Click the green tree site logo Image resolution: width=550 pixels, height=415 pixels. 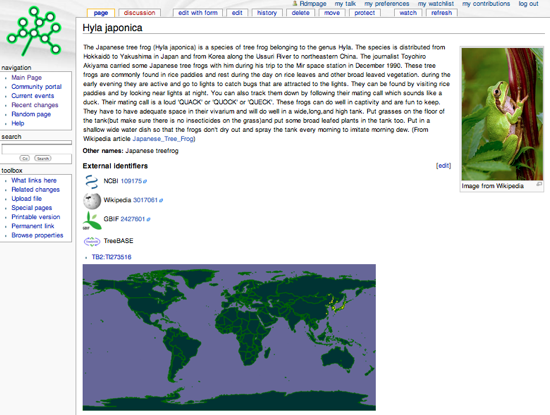[34, 31]
